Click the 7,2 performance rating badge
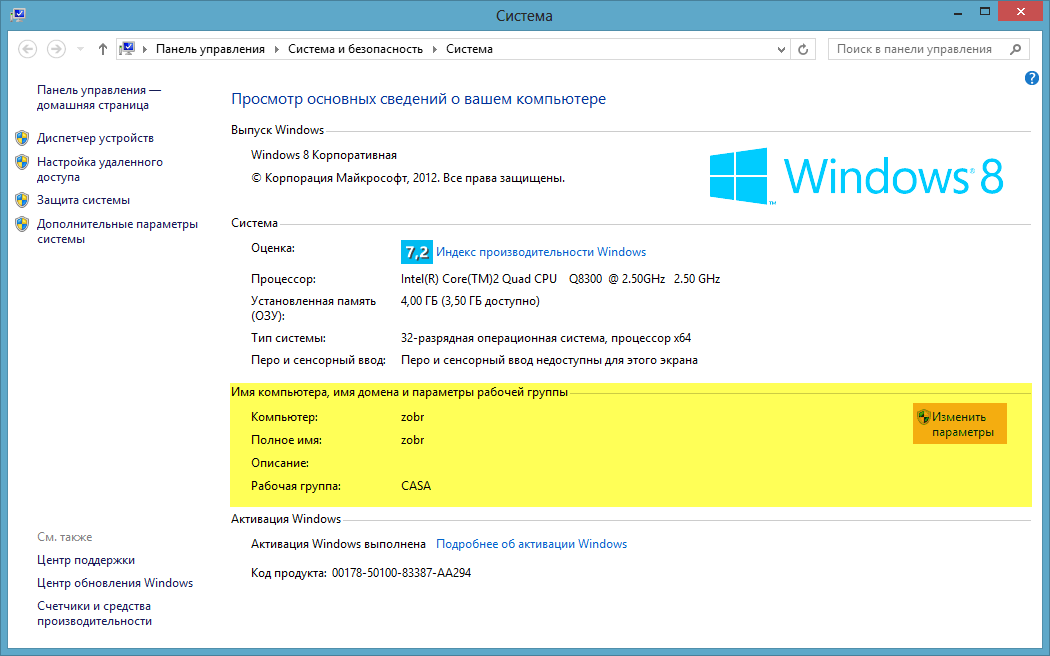Viewport: 1050px width, 656px height. coord(417,252)
